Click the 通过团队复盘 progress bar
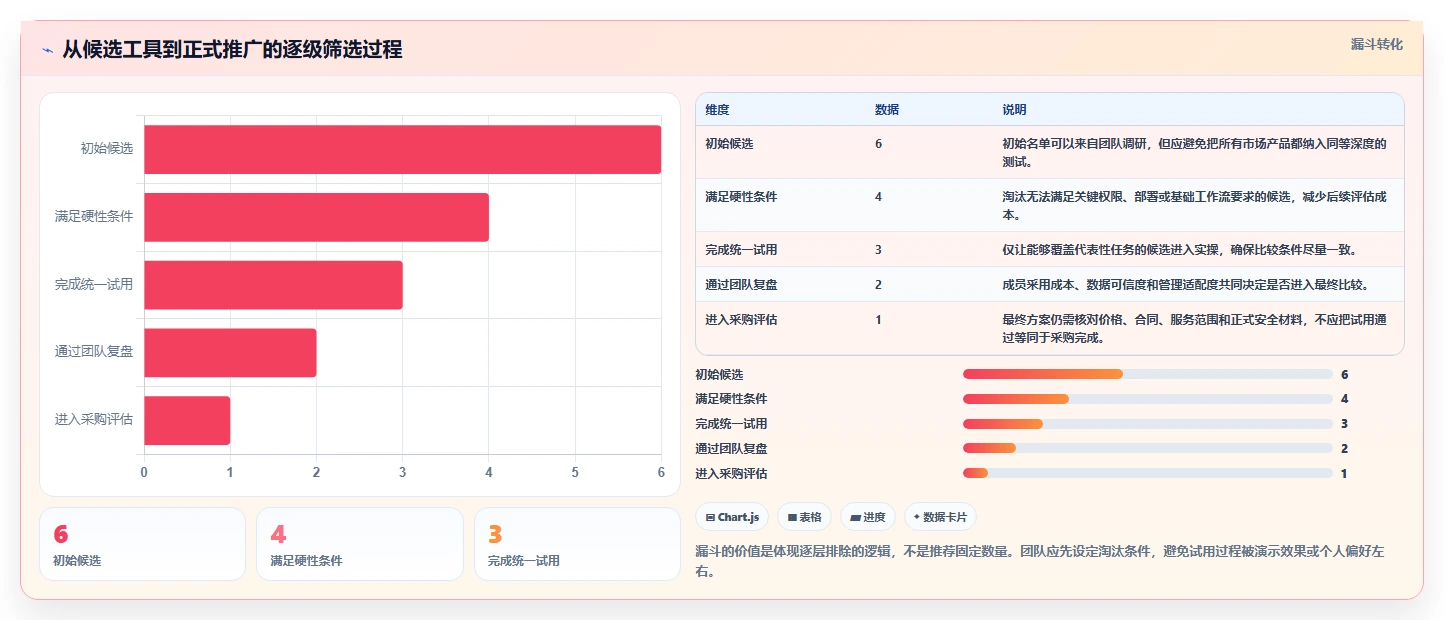 pyautogui.click(x=1148, y=448)
